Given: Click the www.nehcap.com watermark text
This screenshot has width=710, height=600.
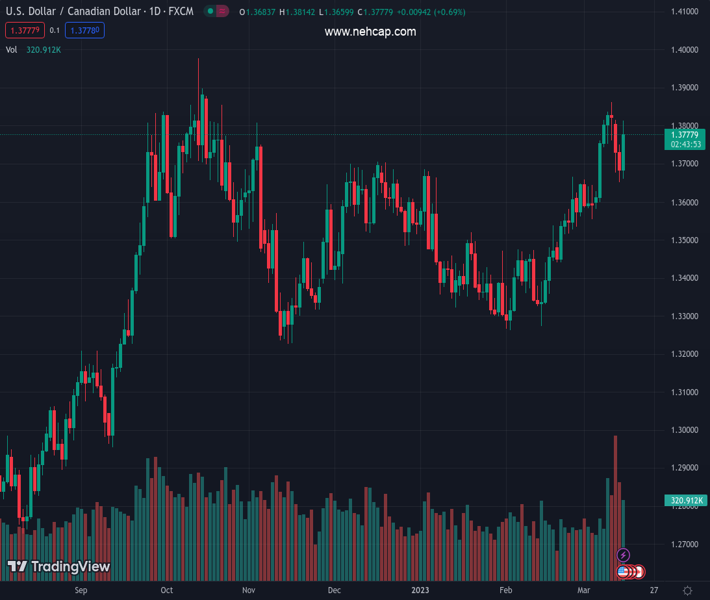Looking at the screenshot, I should (370, 32).
